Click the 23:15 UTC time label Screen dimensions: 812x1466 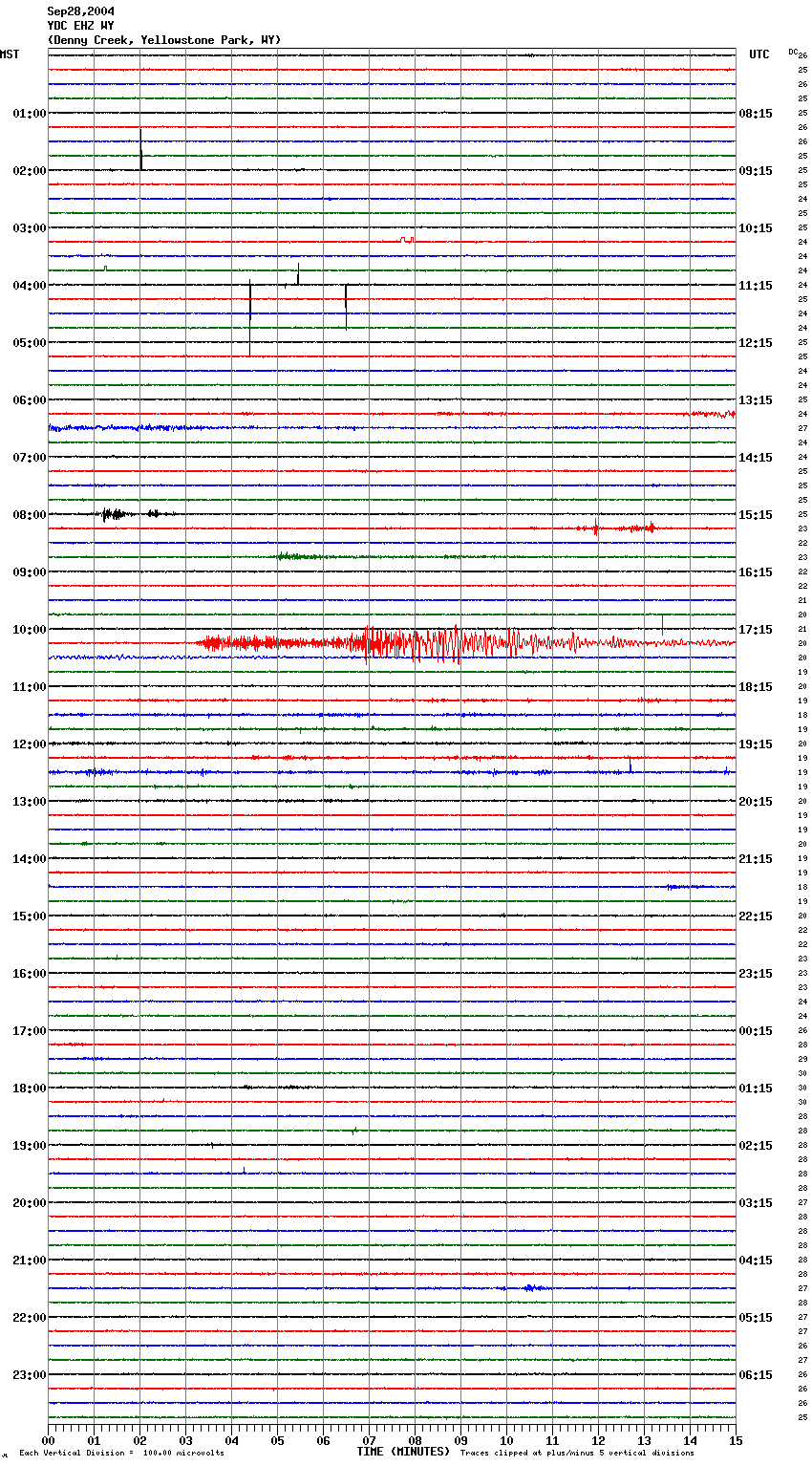[x=756, y=974]
